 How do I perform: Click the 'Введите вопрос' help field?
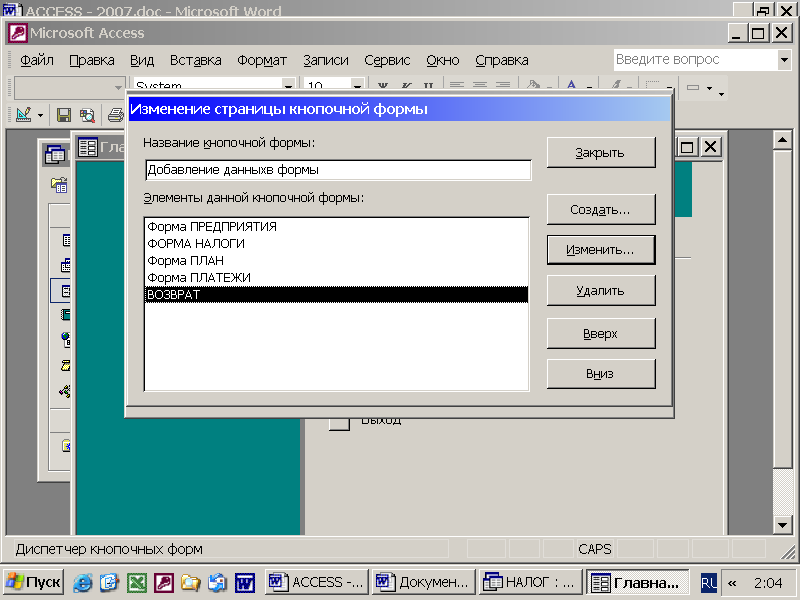696,60
